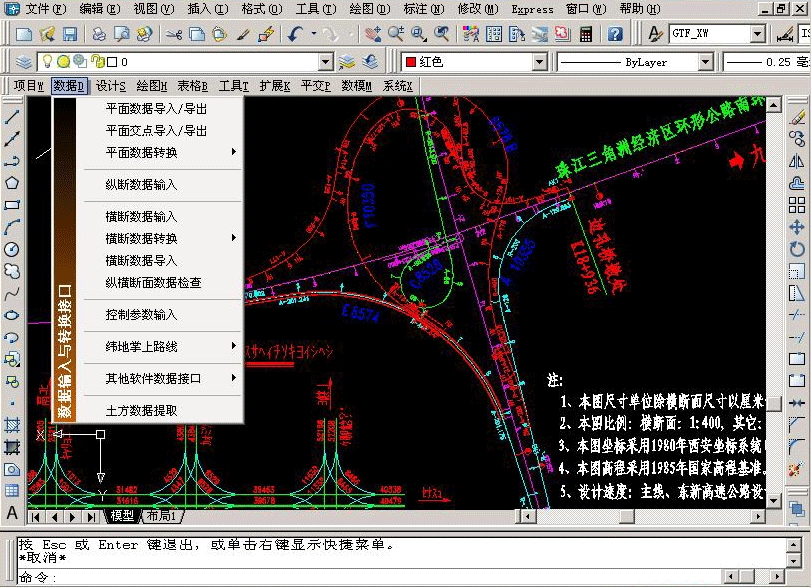Screen dimensions: 811x588
Task: Choose 控制参数输入 menu entry
Action: (x=141, y=314)
